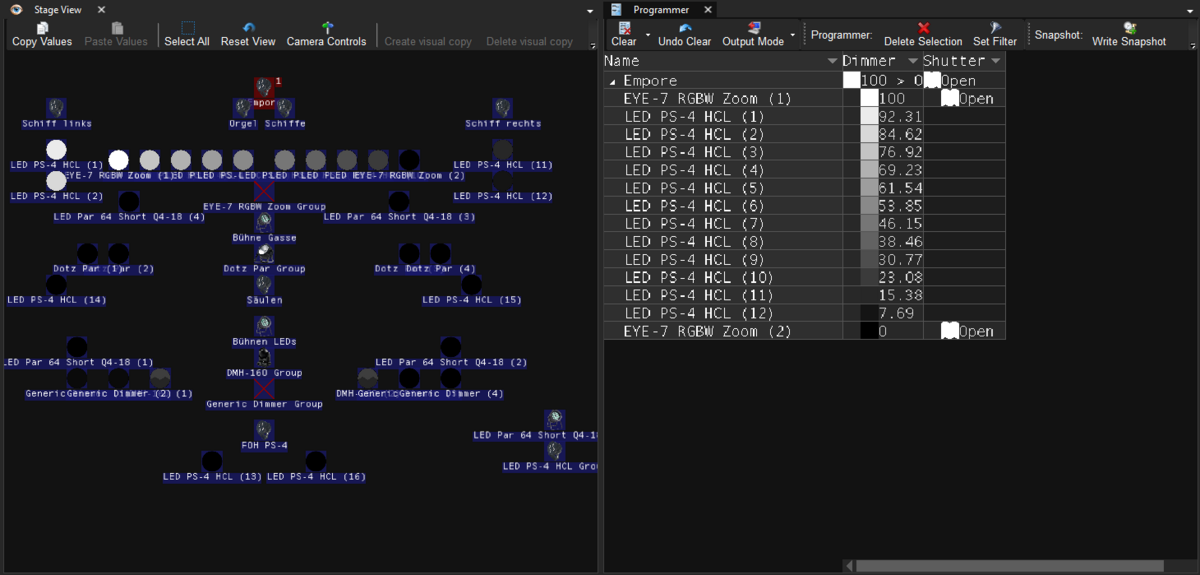Close the Programmer tab

[x=707, y=9]
